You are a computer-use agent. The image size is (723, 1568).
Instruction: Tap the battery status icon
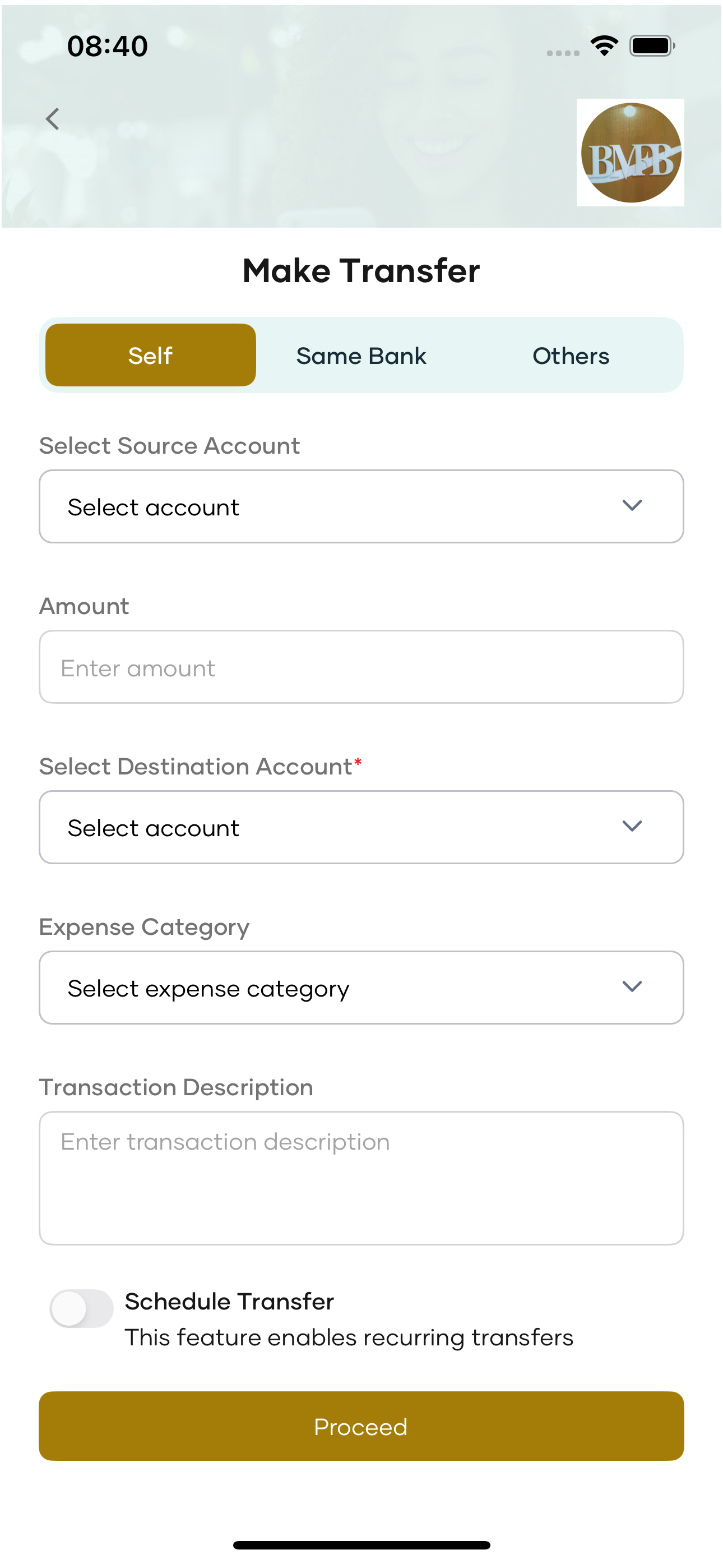coord(652,45)
